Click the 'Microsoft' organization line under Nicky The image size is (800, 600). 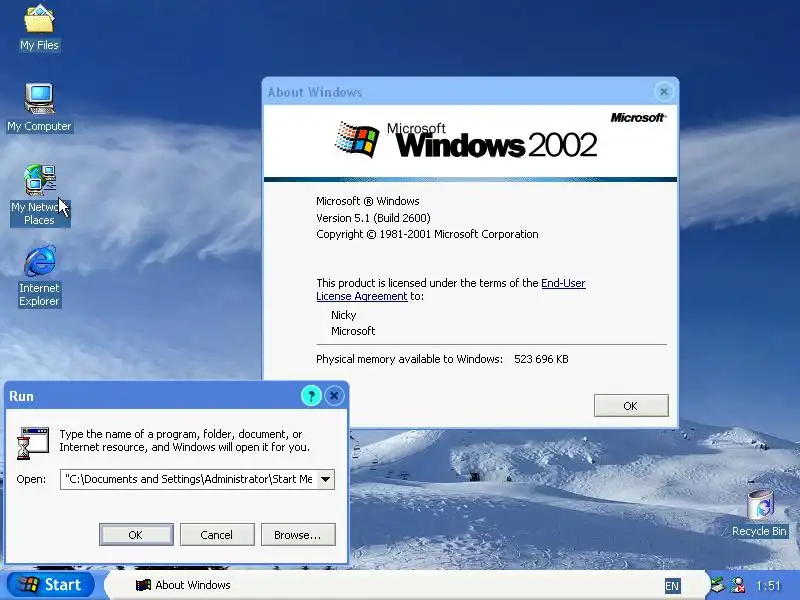click(x=353, y=331)
